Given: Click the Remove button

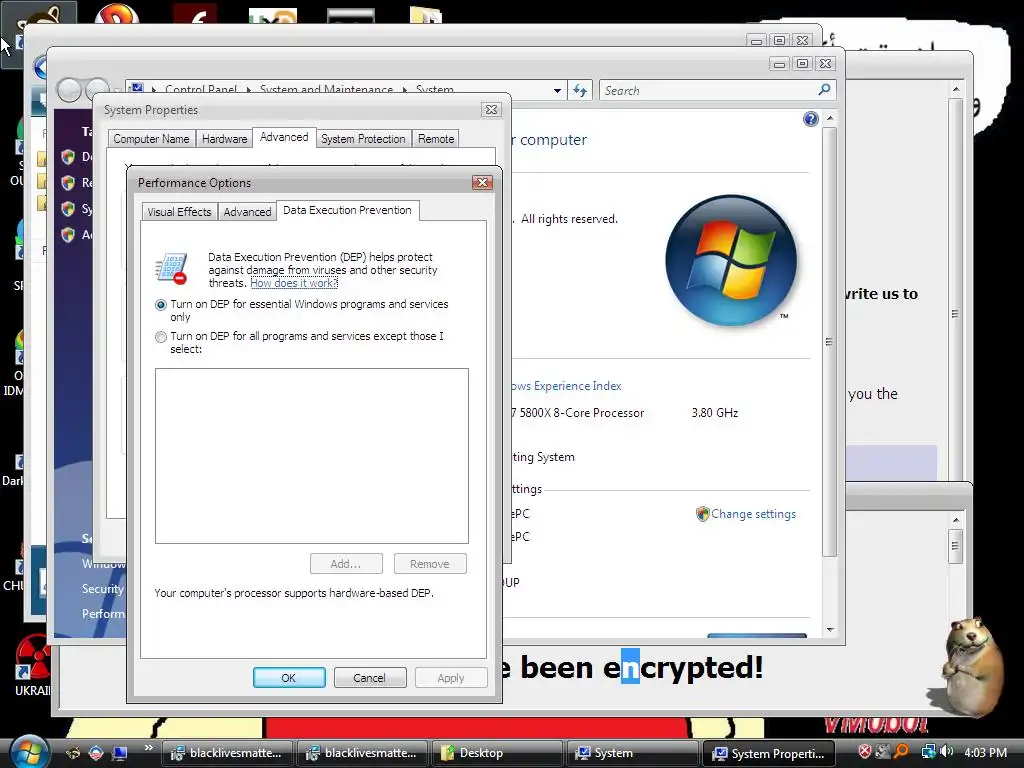Looking at the screenshot, I should [x=430, y=564].
